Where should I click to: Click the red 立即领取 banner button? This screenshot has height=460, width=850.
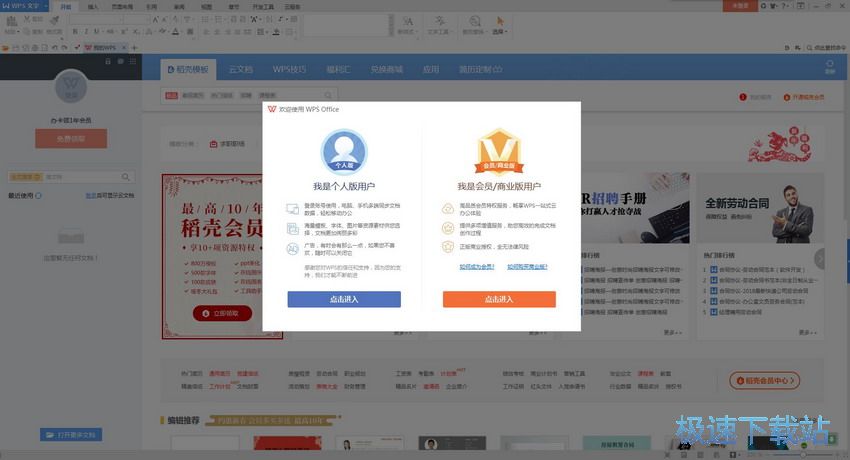222,313
